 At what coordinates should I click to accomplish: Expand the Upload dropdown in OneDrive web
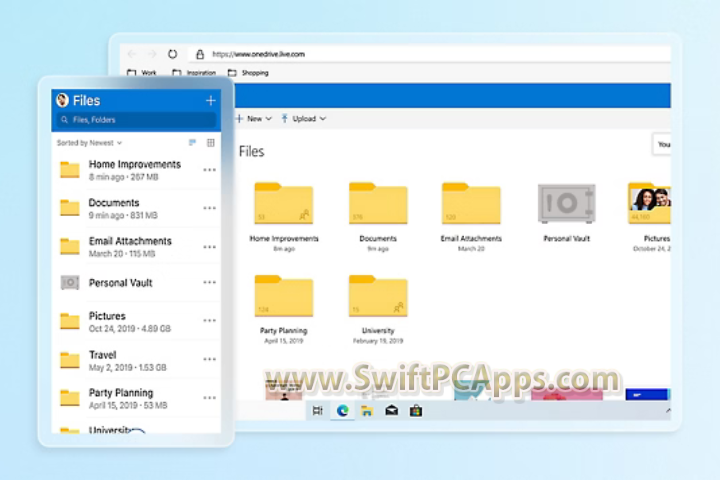coord(304,119)
